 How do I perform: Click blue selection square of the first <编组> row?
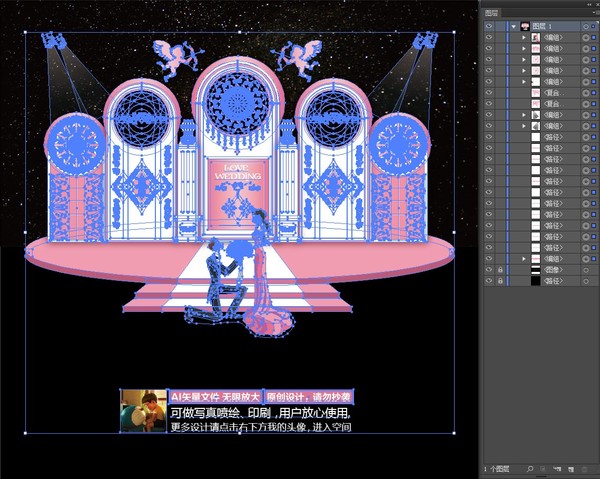coord(594,37)
